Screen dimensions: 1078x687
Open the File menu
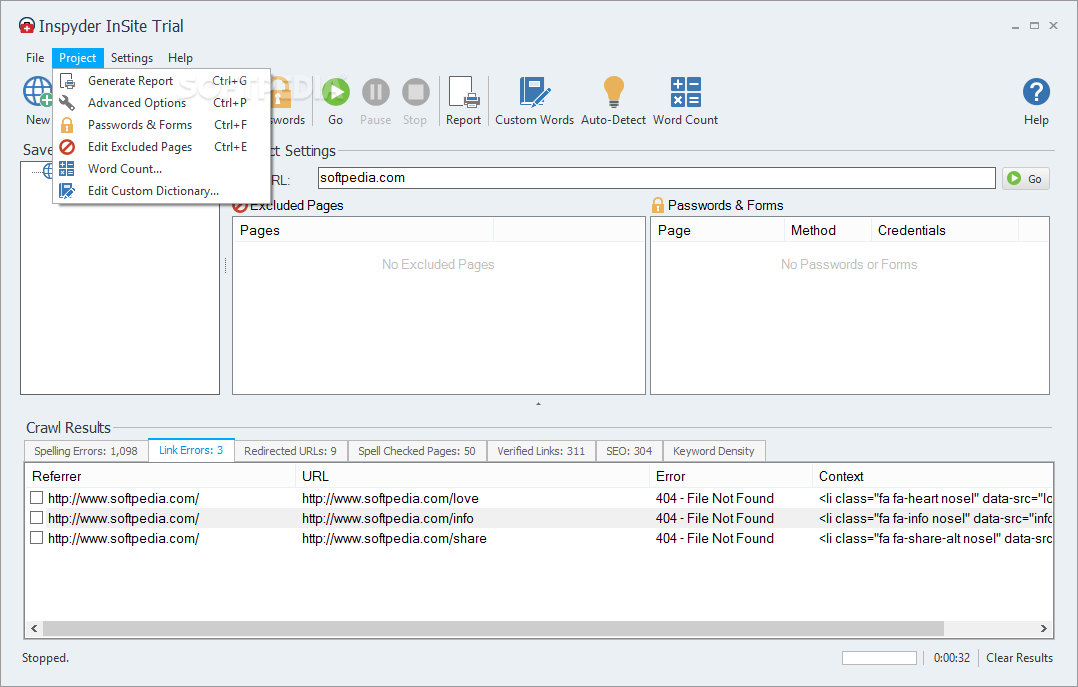[35, 58]
